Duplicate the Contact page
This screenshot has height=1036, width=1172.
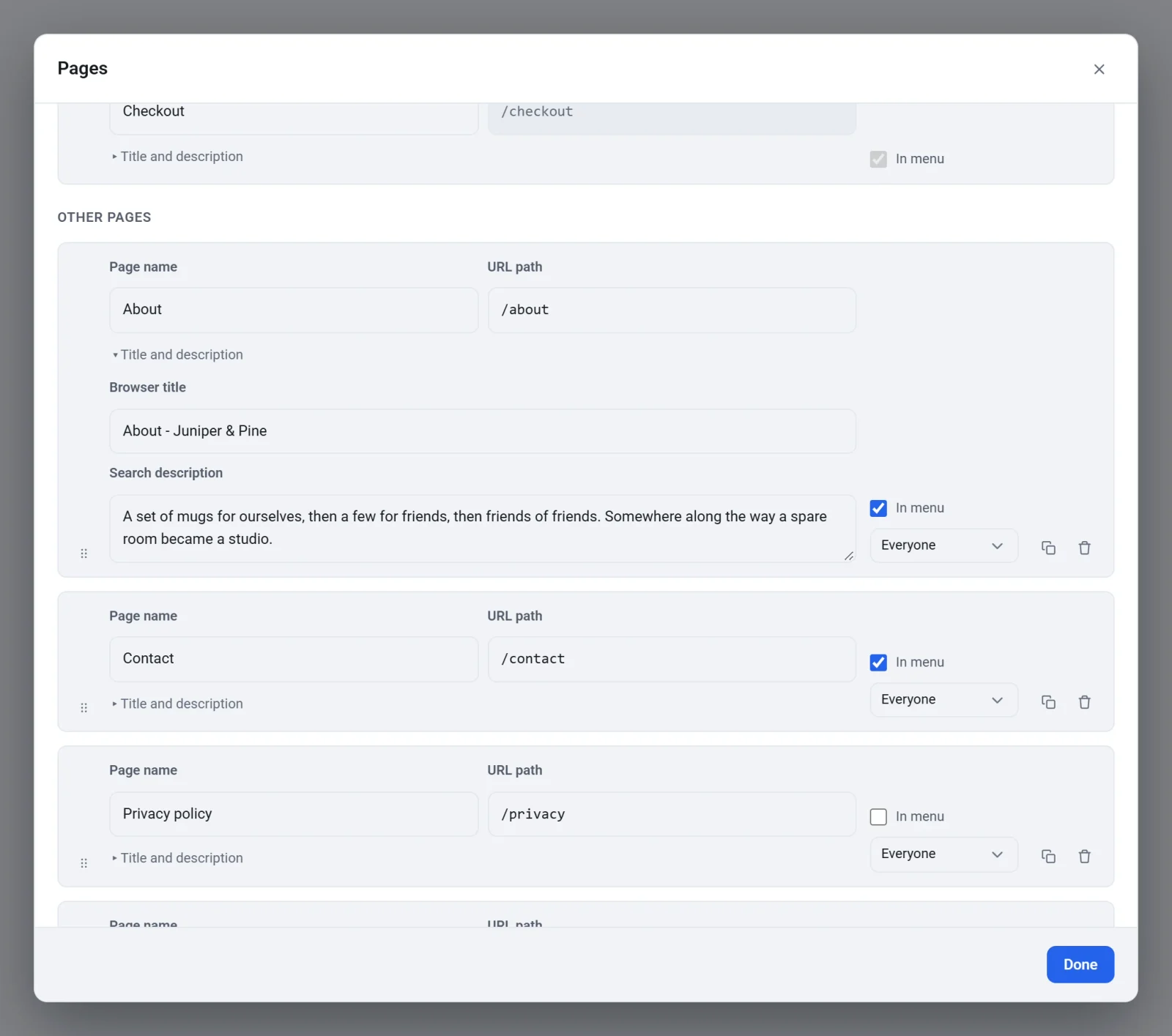(x=1048, y=702)
